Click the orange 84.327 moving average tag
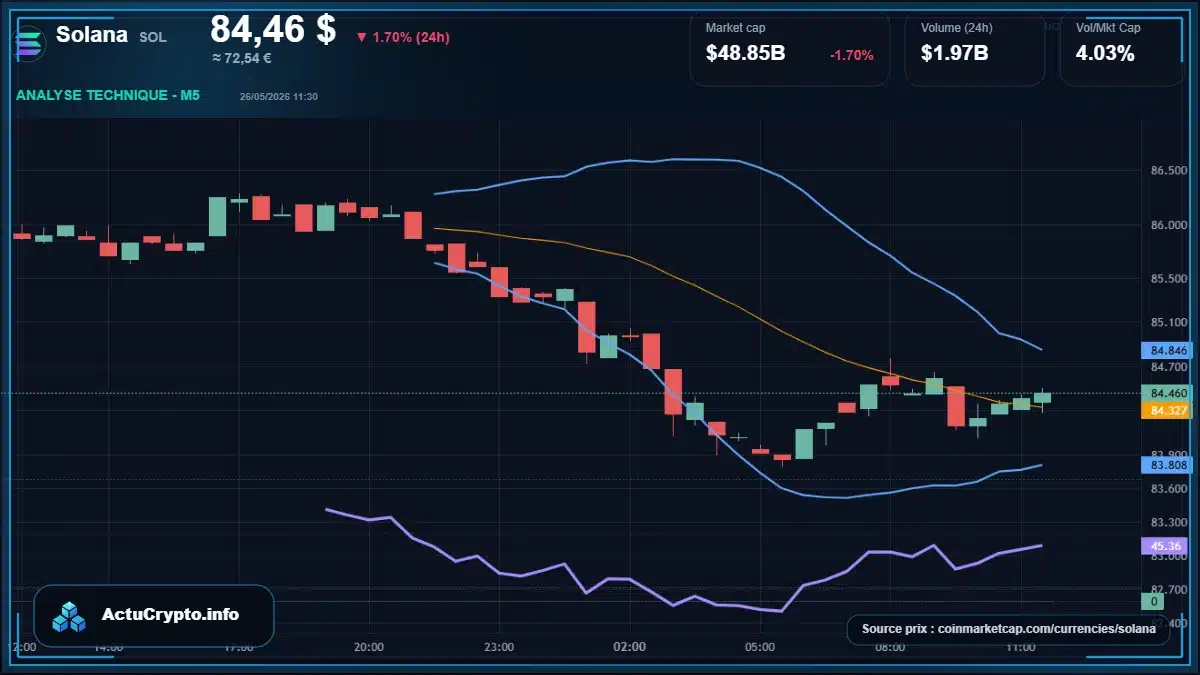Screen dimensions: 1200x675 point(1167,410)
